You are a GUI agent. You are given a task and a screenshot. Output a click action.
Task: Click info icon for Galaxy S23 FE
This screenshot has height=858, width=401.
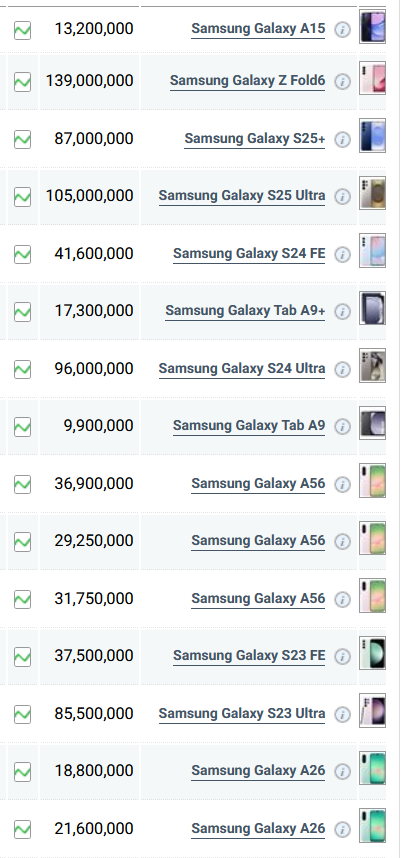[x=342, y=656]
